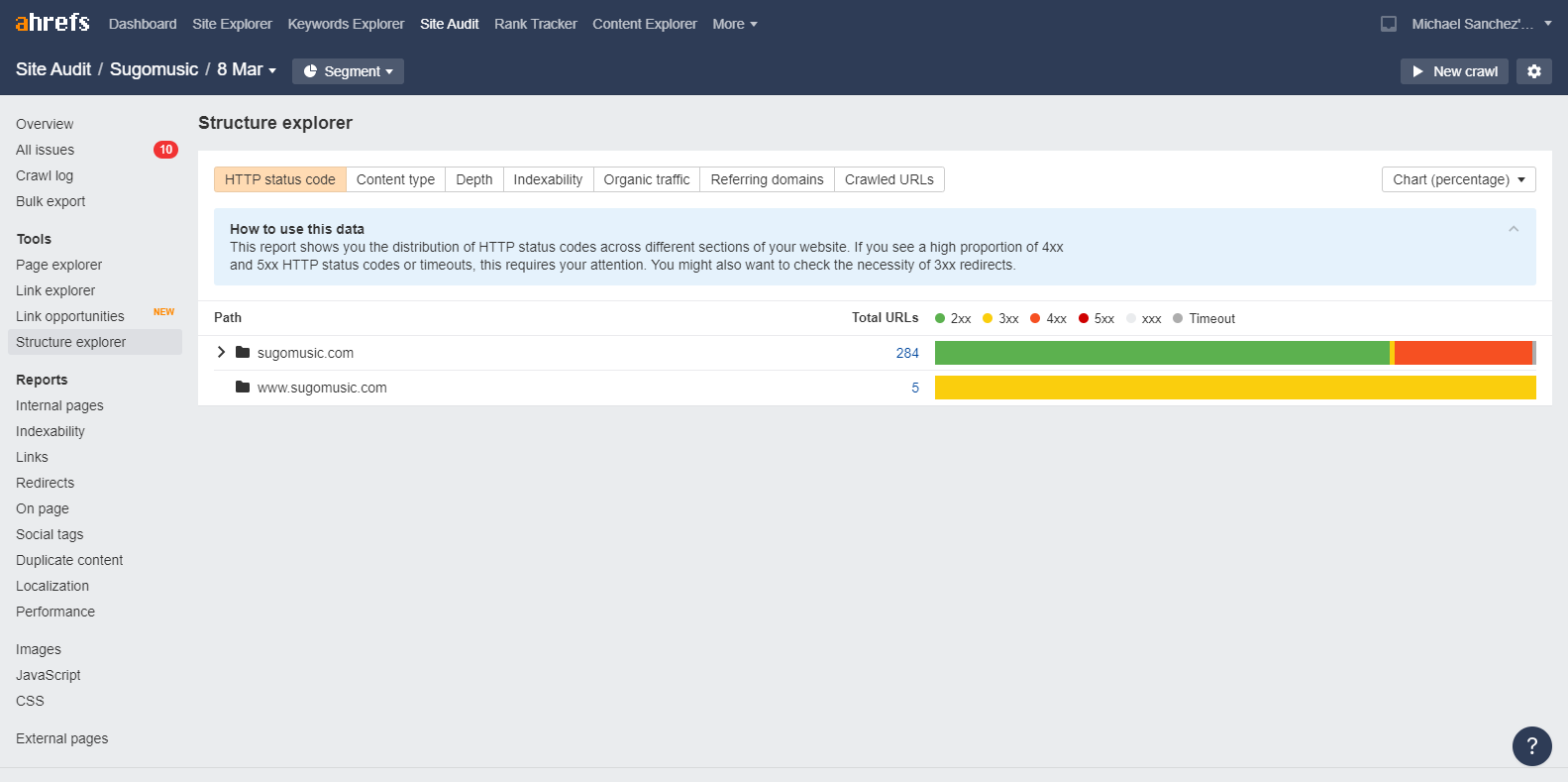1568x782 pixels.
Task: Open the 8 Mar crawl date dropdown
Action: (x=247, y=69)
